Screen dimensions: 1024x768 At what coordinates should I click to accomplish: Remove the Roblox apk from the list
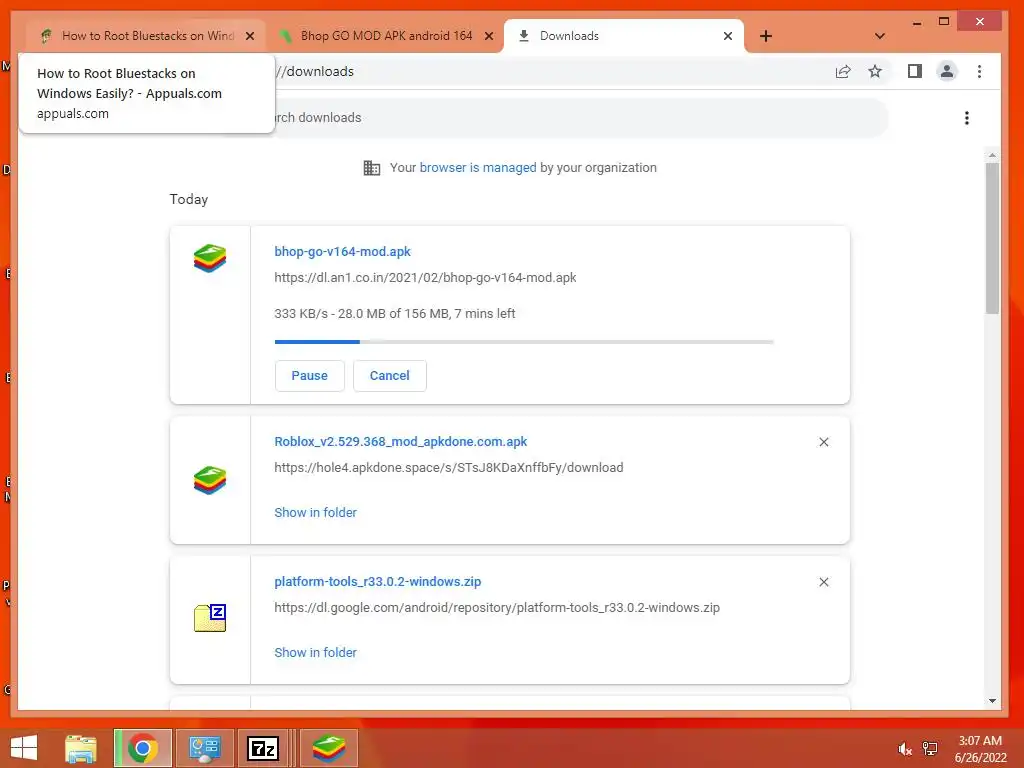coord(824,442)
